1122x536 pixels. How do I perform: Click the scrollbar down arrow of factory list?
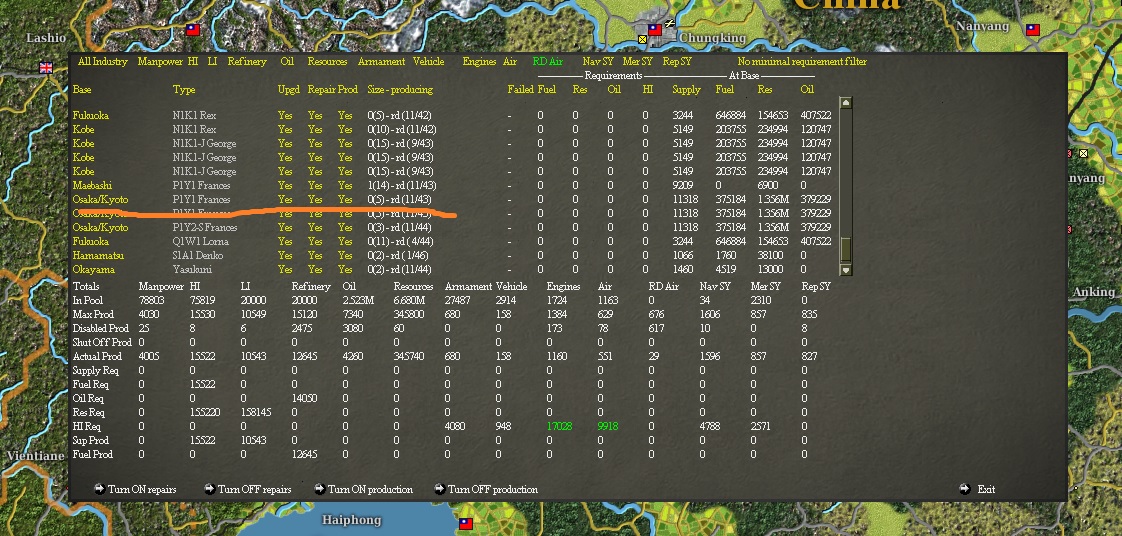point(845,270)
